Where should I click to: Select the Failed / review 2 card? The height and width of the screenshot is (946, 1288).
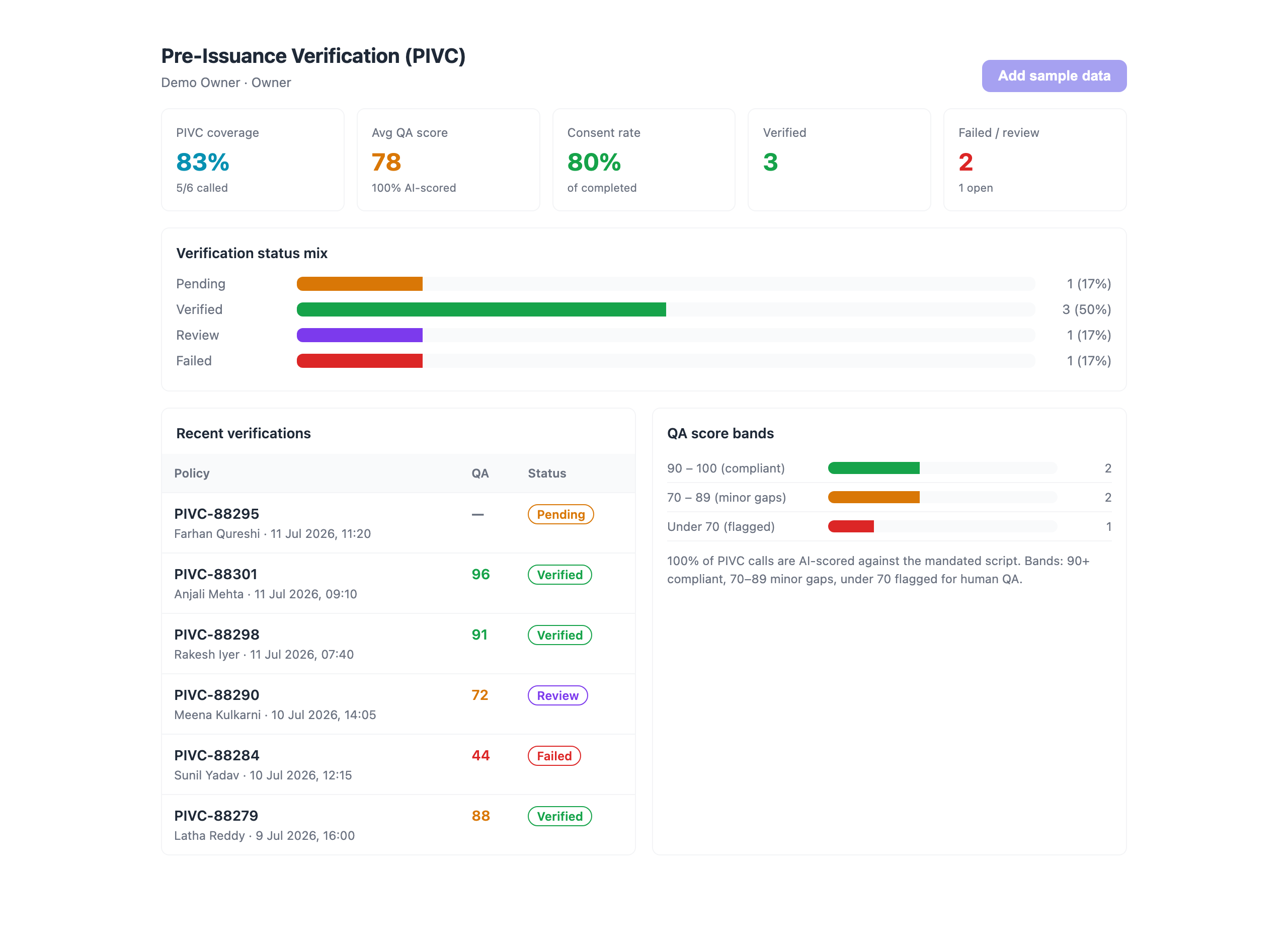tap(1035, 160)
